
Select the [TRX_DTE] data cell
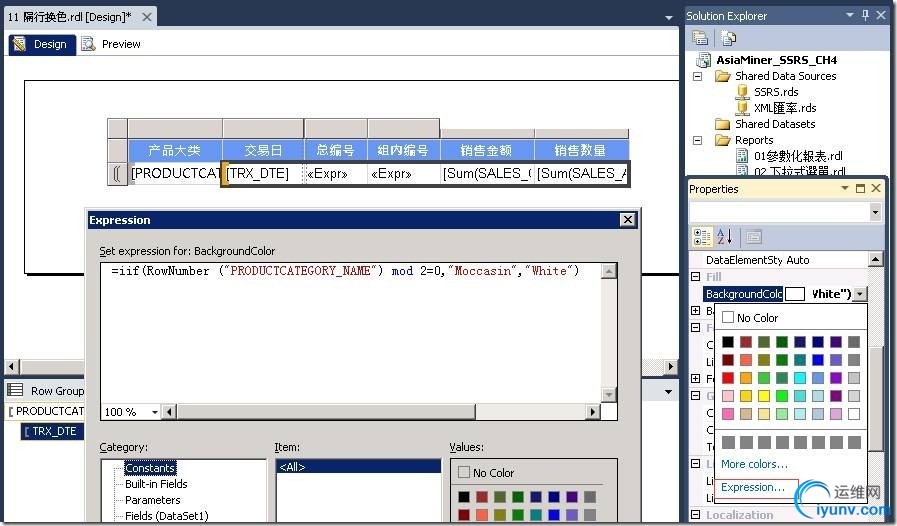(263, 173)
